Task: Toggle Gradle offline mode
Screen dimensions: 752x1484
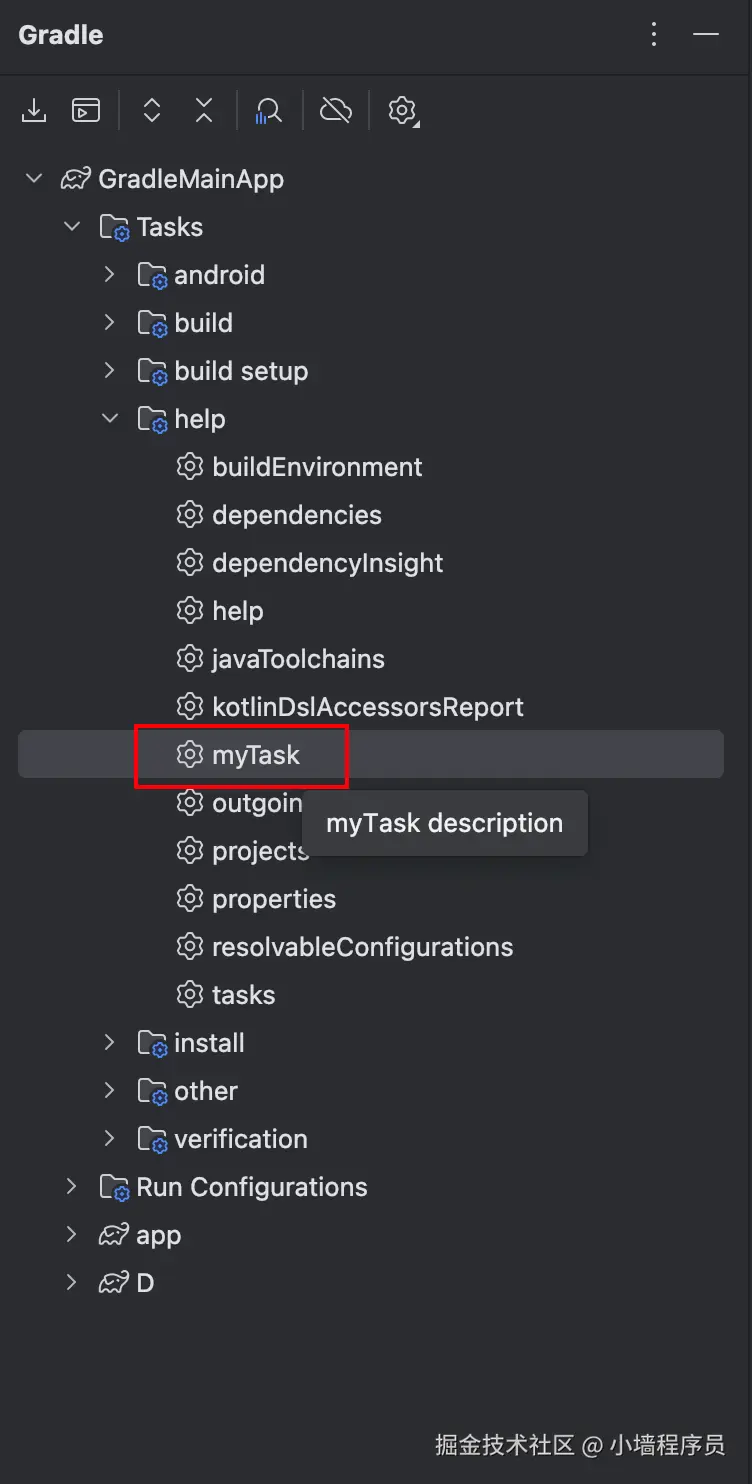Action: click(335, 110)
